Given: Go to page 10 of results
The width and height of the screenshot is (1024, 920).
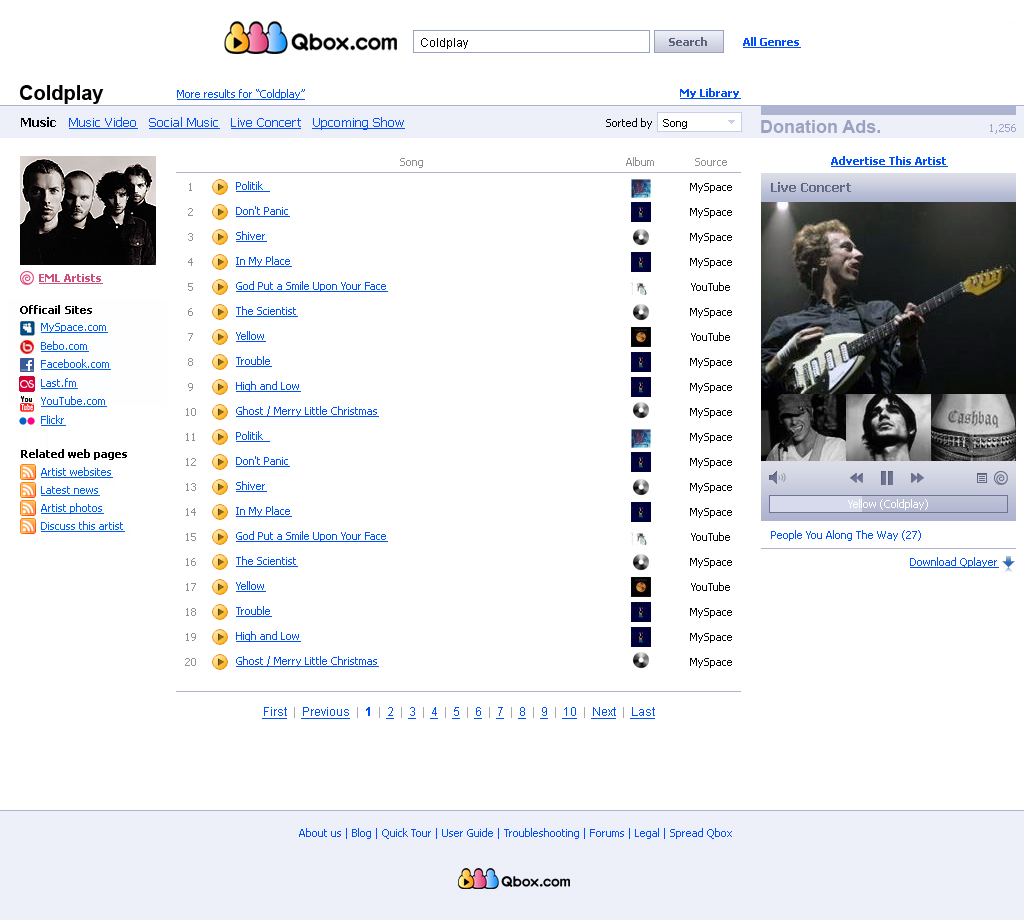Looking at the screenshot, I should pos(569,712).
